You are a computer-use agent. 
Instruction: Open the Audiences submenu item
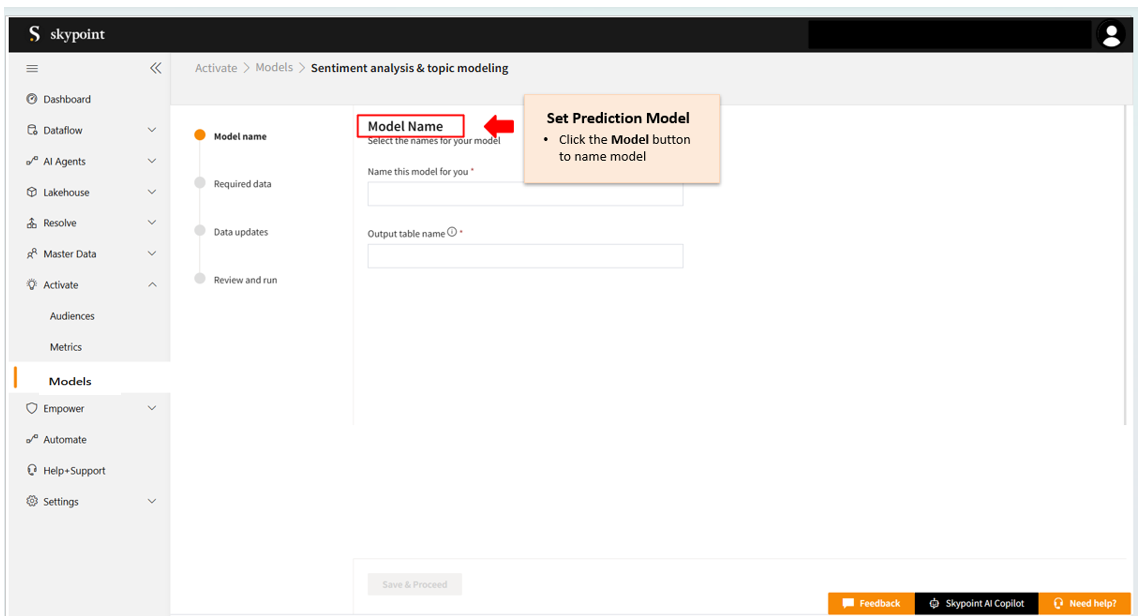[72, 316]
